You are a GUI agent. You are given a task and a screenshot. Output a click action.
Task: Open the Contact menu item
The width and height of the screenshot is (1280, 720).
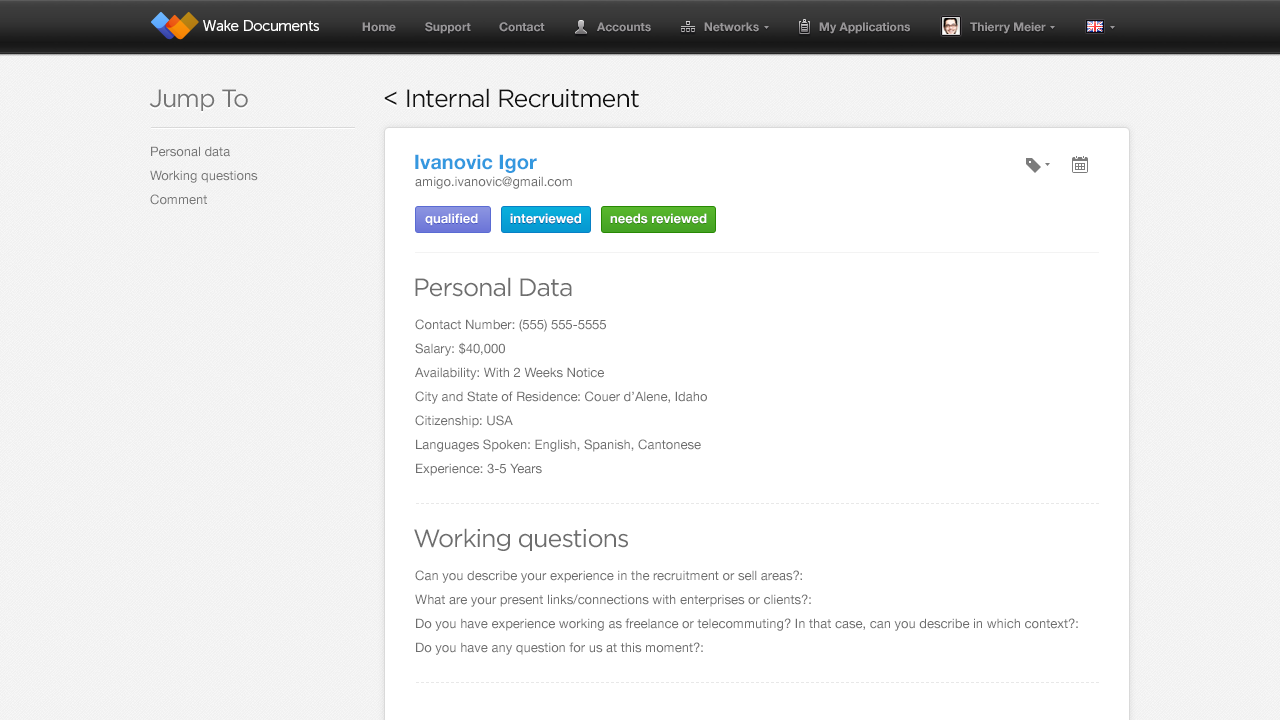(522, 27)
